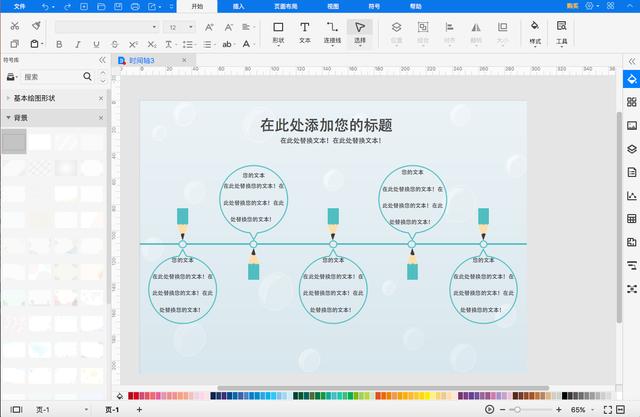
Task: Select the Shape (形状) tool
Action: coord(278,33)
